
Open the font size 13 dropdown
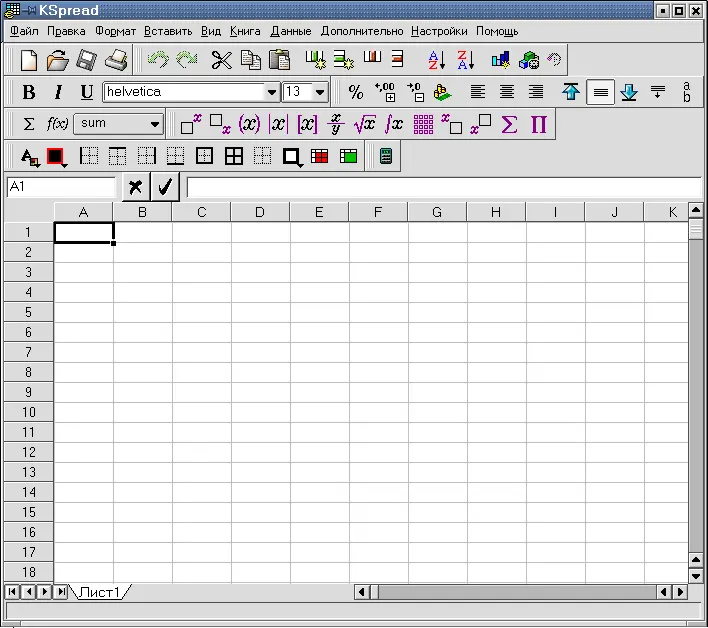[x=319, y=92]
